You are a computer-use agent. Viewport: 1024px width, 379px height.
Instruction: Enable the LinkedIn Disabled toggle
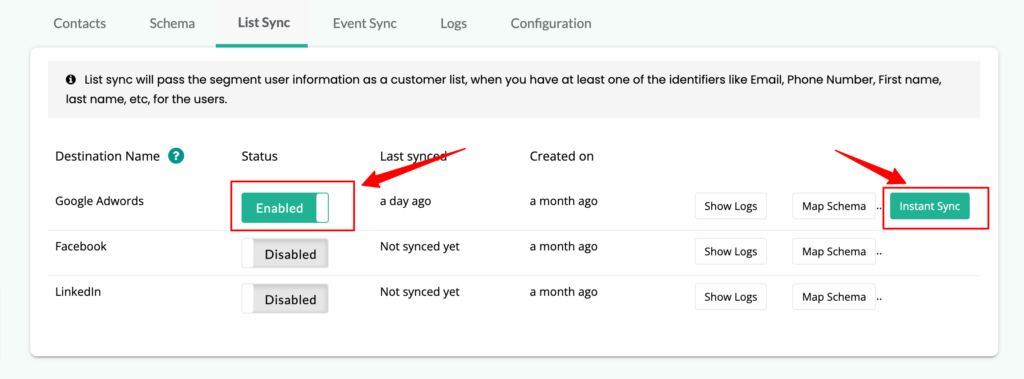click(x=285, y=299)
